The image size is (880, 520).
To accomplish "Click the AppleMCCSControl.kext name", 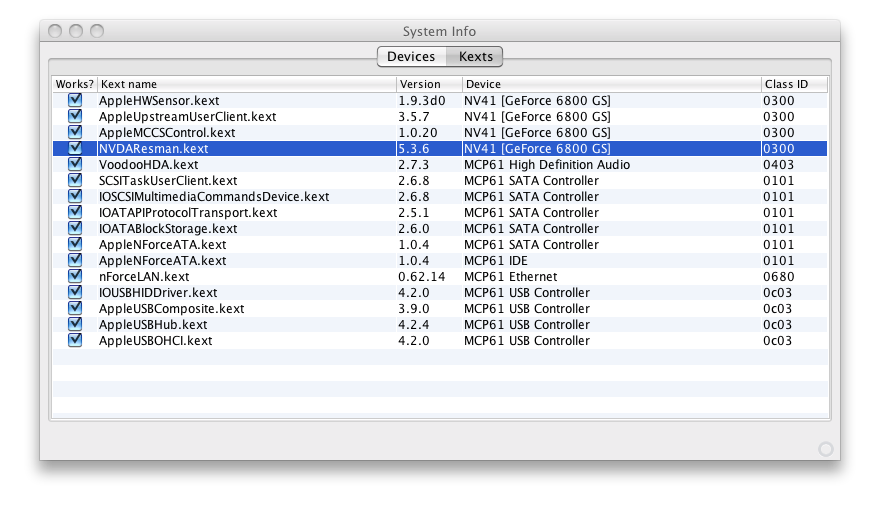I will [167, 132].
